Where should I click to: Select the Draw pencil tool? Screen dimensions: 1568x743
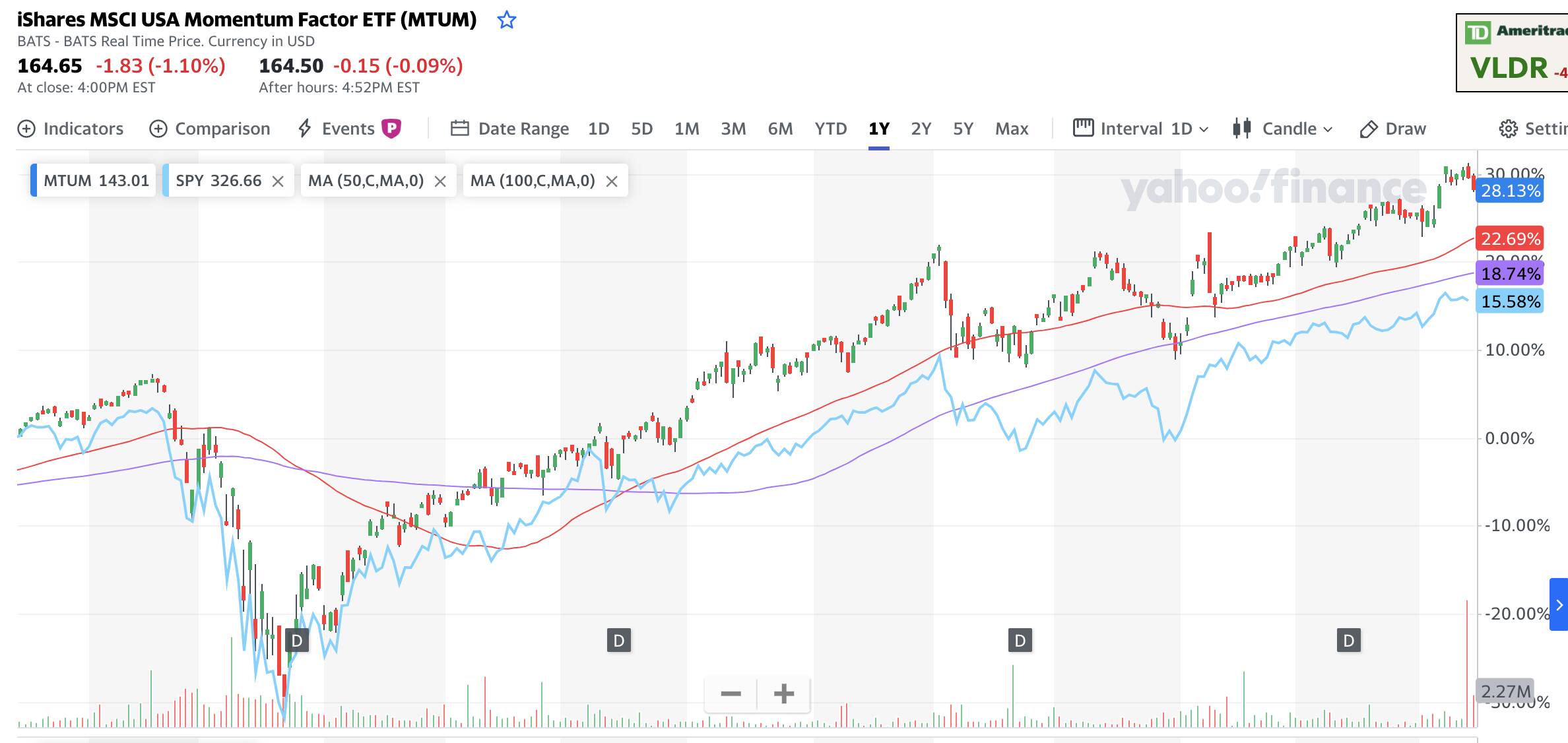(x=1393, y=129)
